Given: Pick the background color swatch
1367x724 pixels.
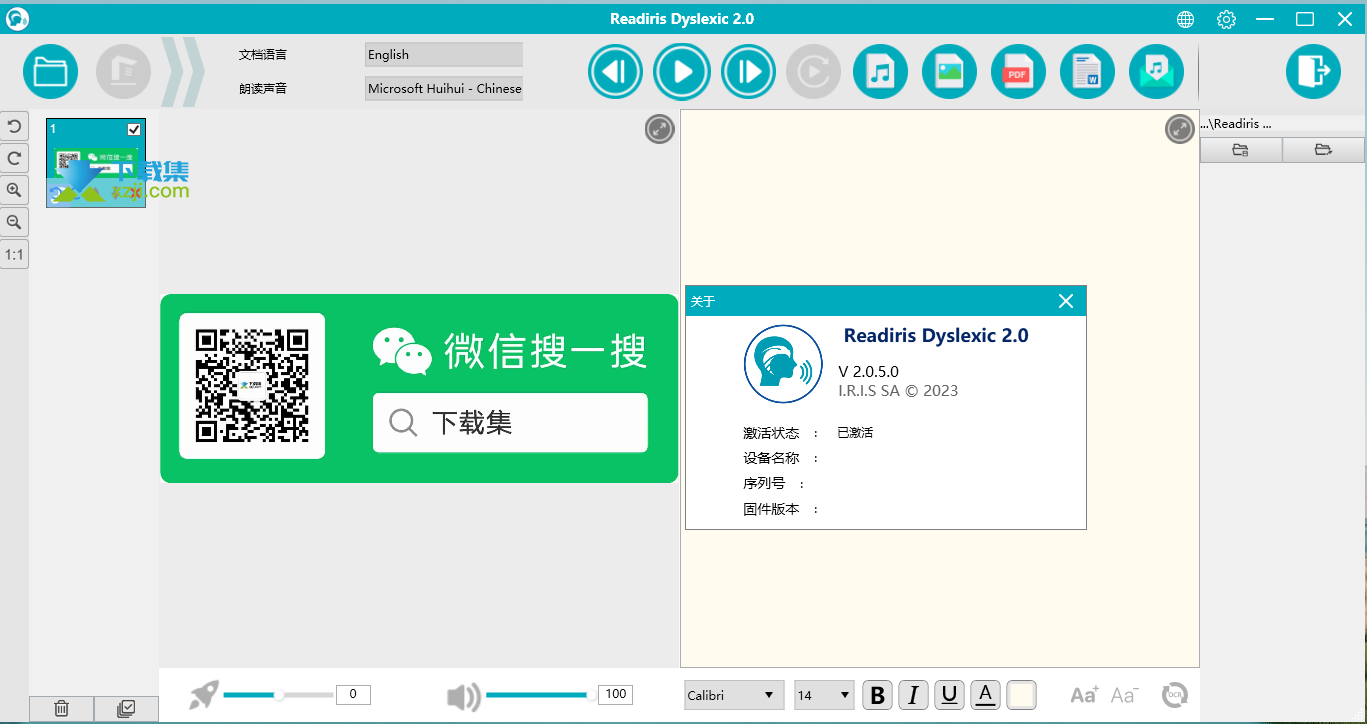Looking at the screenshot, I should (1021, 695).
